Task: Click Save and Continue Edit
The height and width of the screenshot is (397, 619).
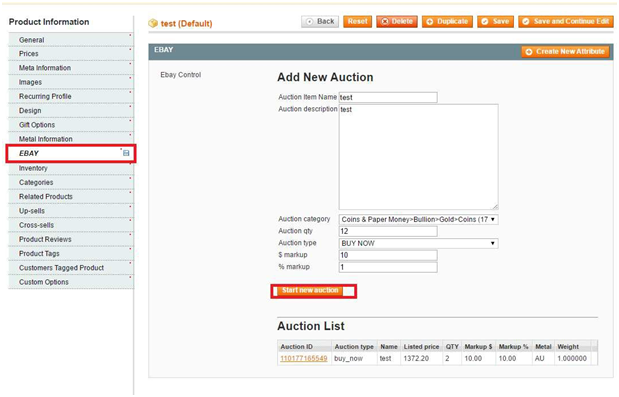Action: (x=566, y=21)
